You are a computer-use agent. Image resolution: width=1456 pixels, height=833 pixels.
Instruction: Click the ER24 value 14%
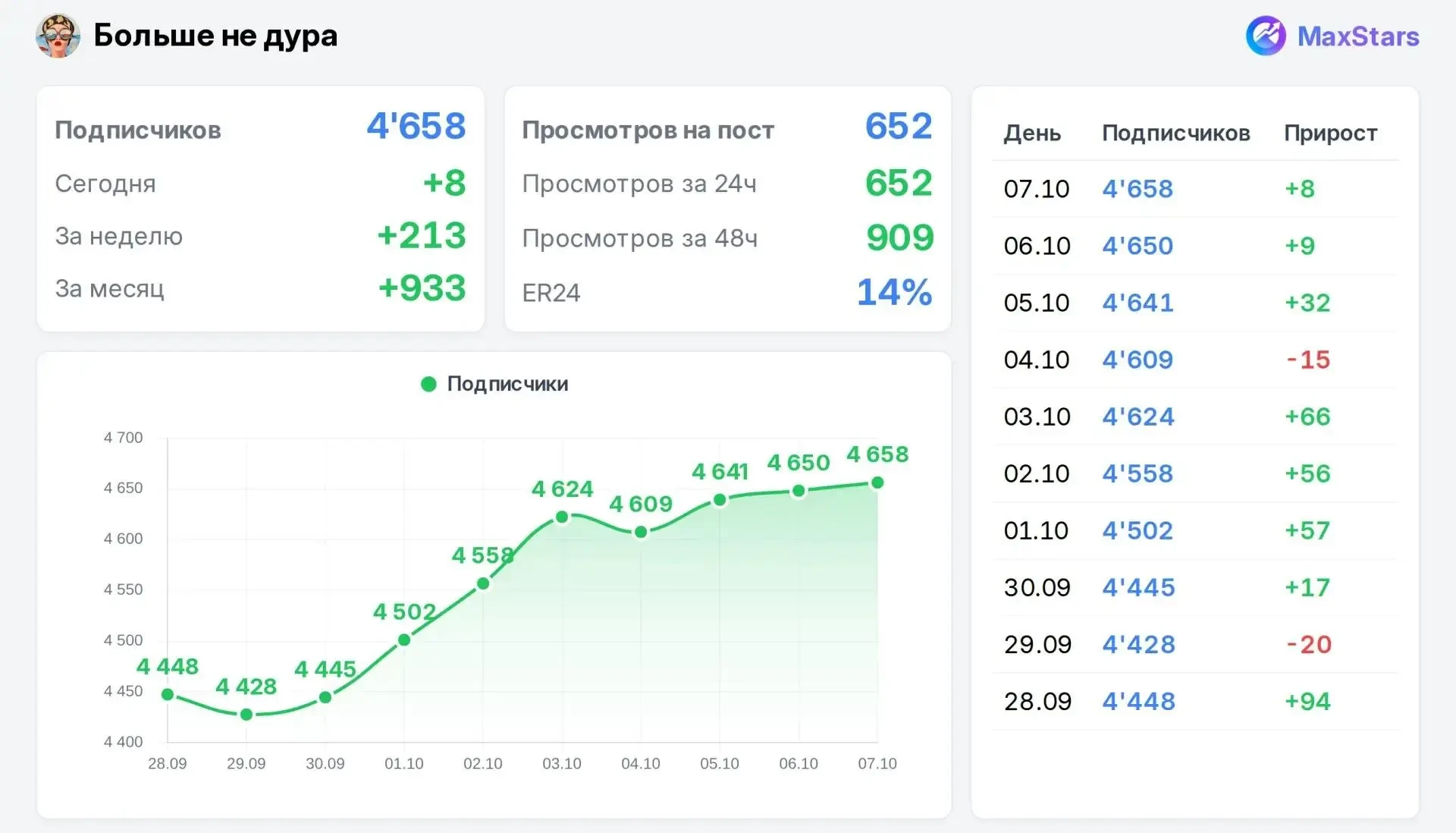tap(895, 292)
